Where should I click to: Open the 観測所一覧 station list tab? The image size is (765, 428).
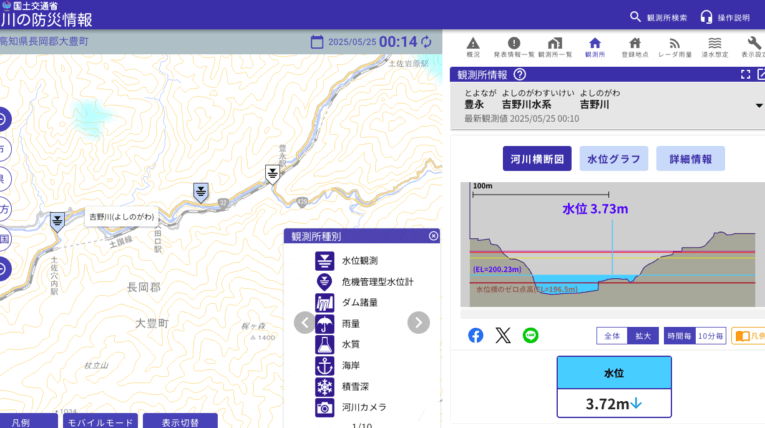pos(555,47)
